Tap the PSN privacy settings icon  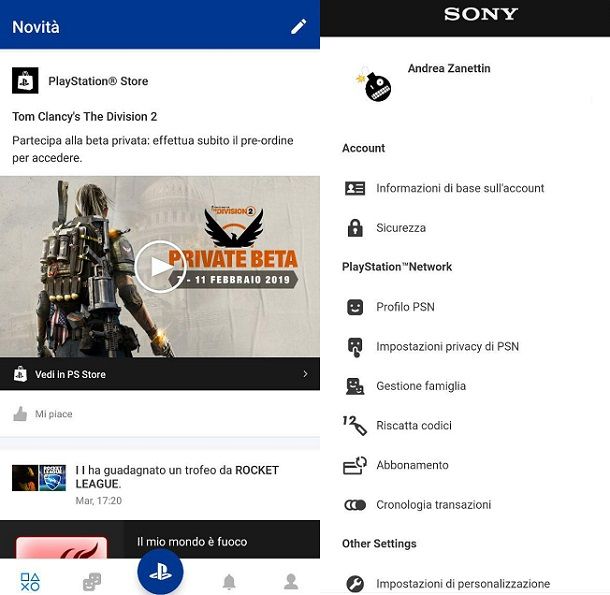355,347
